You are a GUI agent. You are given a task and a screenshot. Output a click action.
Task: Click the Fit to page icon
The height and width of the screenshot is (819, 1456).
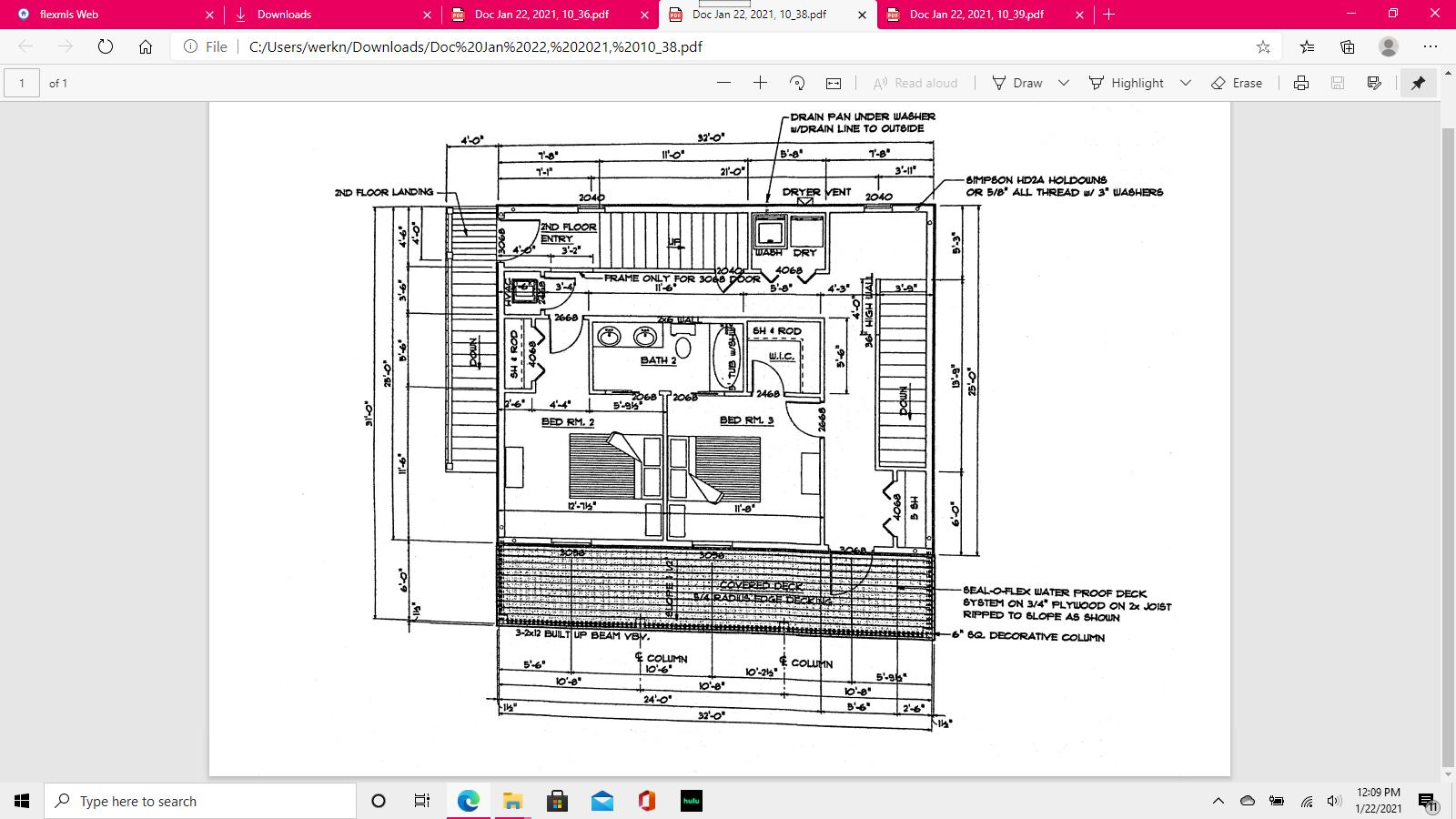833,83
